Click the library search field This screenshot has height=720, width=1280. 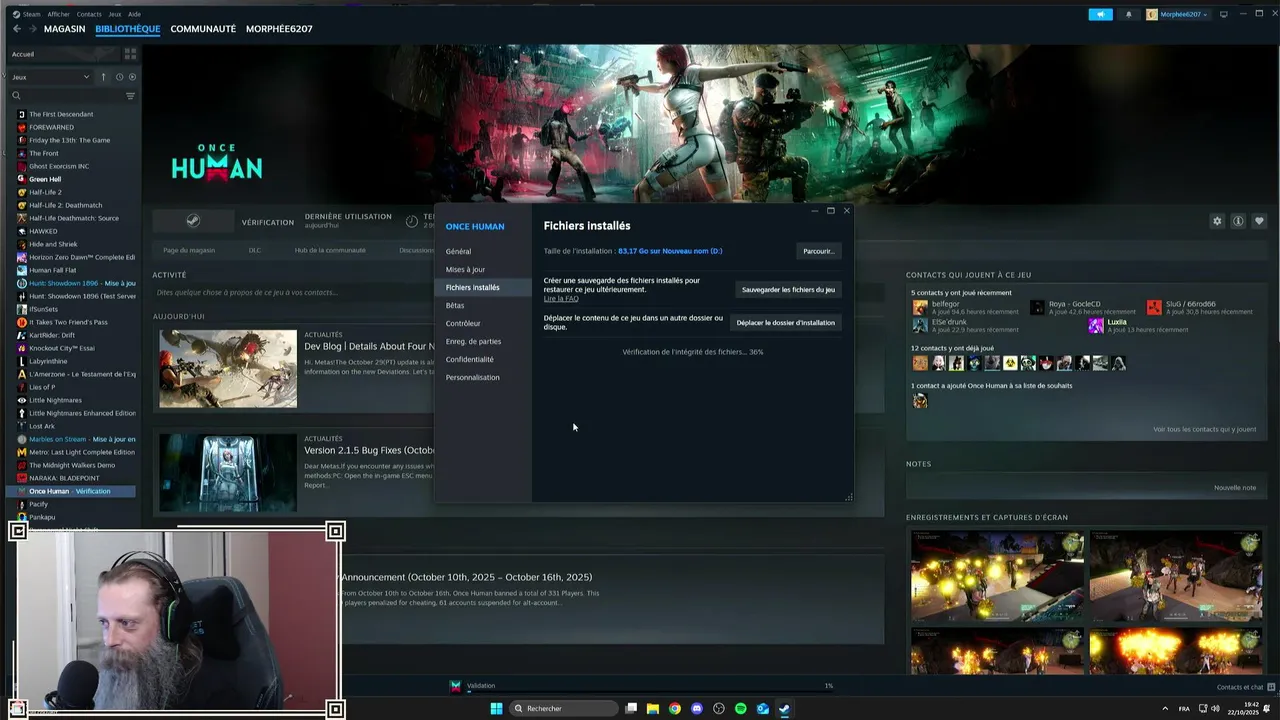(x=71, y=96)
